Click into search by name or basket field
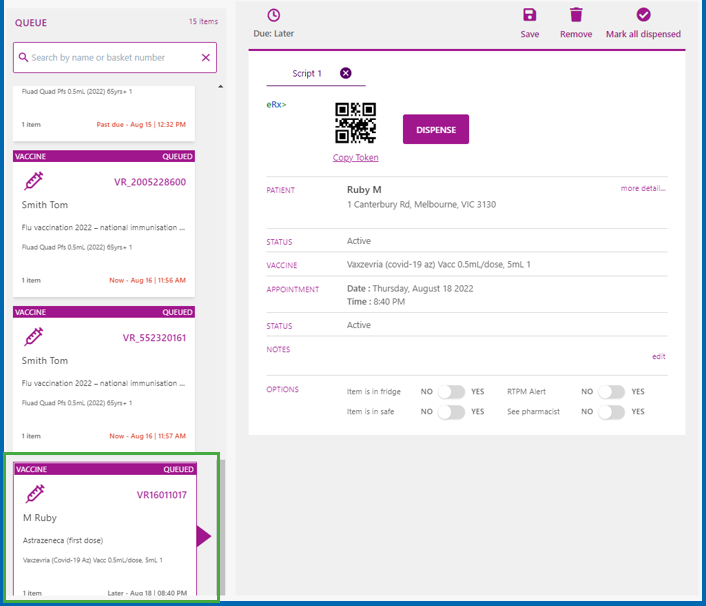706x606 pixels. (x=115, y=57)
